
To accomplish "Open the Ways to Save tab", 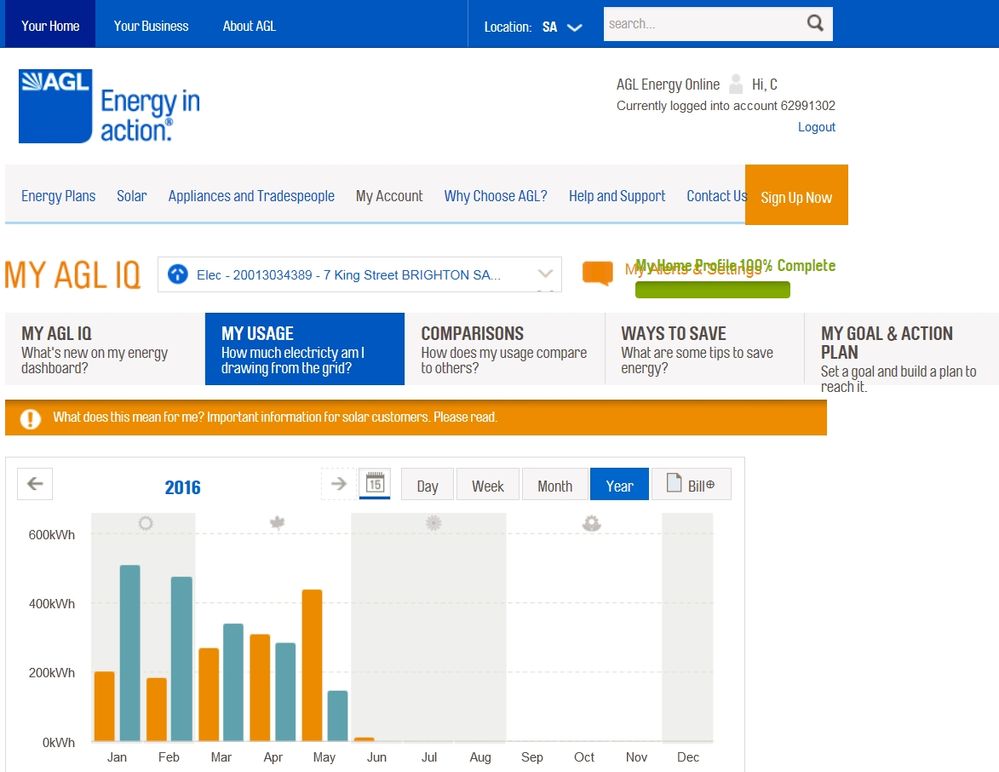I will coord(704,349).
